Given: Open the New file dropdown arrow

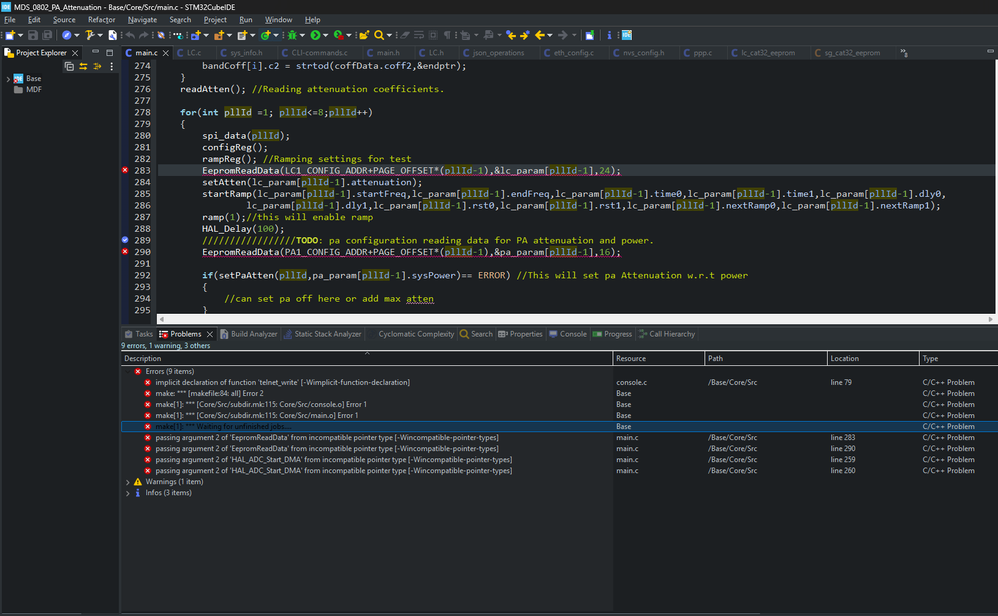Looking at the screenshot, I should (20, 36).
